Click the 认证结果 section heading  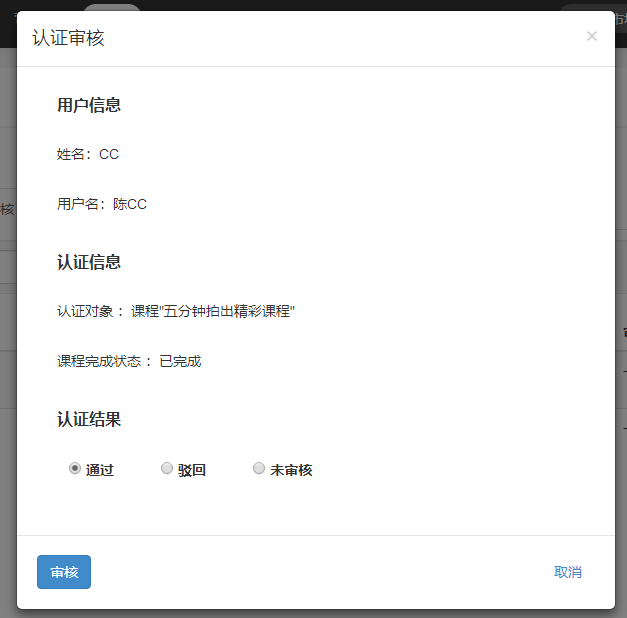point(89,419)
